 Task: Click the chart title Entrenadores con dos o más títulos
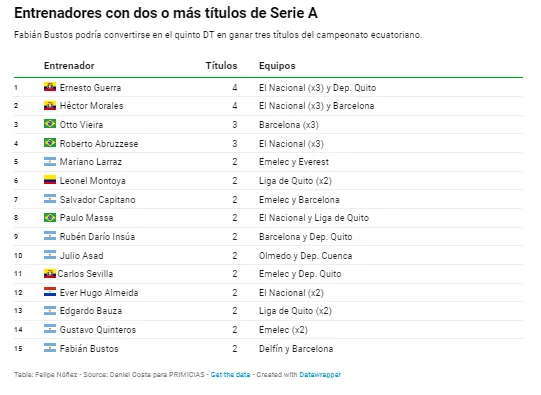point(166,13)
